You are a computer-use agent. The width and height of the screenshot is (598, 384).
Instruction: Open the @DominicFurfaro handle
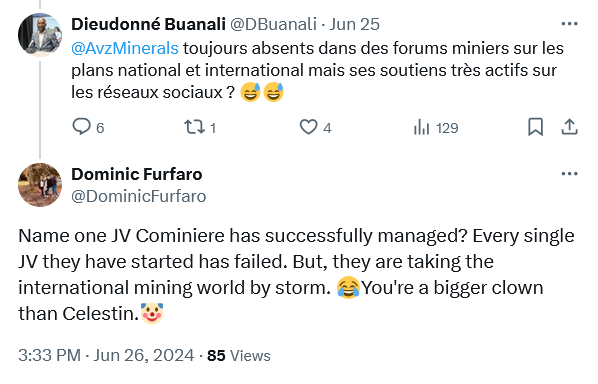tap(139, 196)
